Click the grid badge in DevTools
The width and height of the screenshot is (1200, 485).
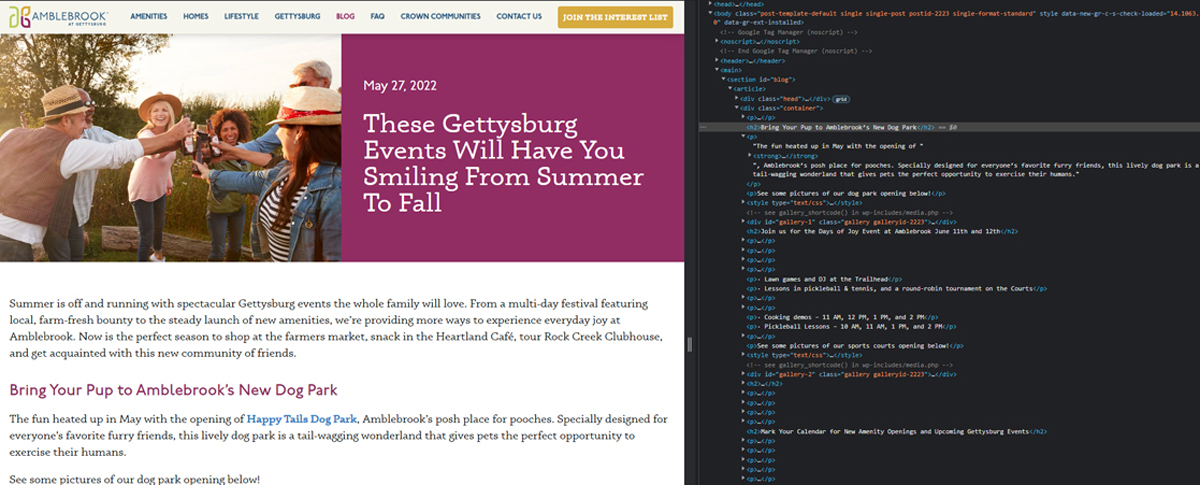pos(841,99)
